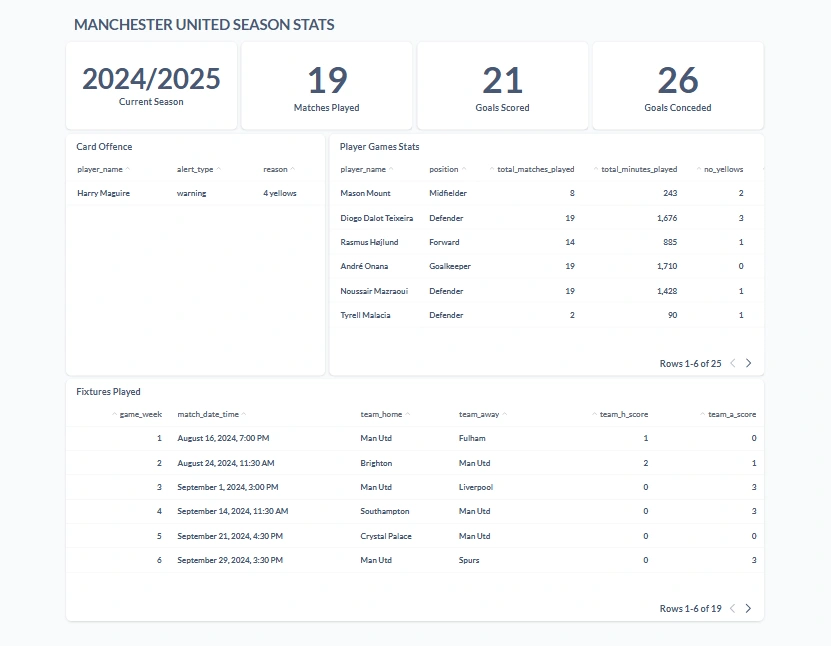
Task: Click the September 21, 2024, 4:30 PM fixture date
Action: pyautogui.click(x=230, y=536)
